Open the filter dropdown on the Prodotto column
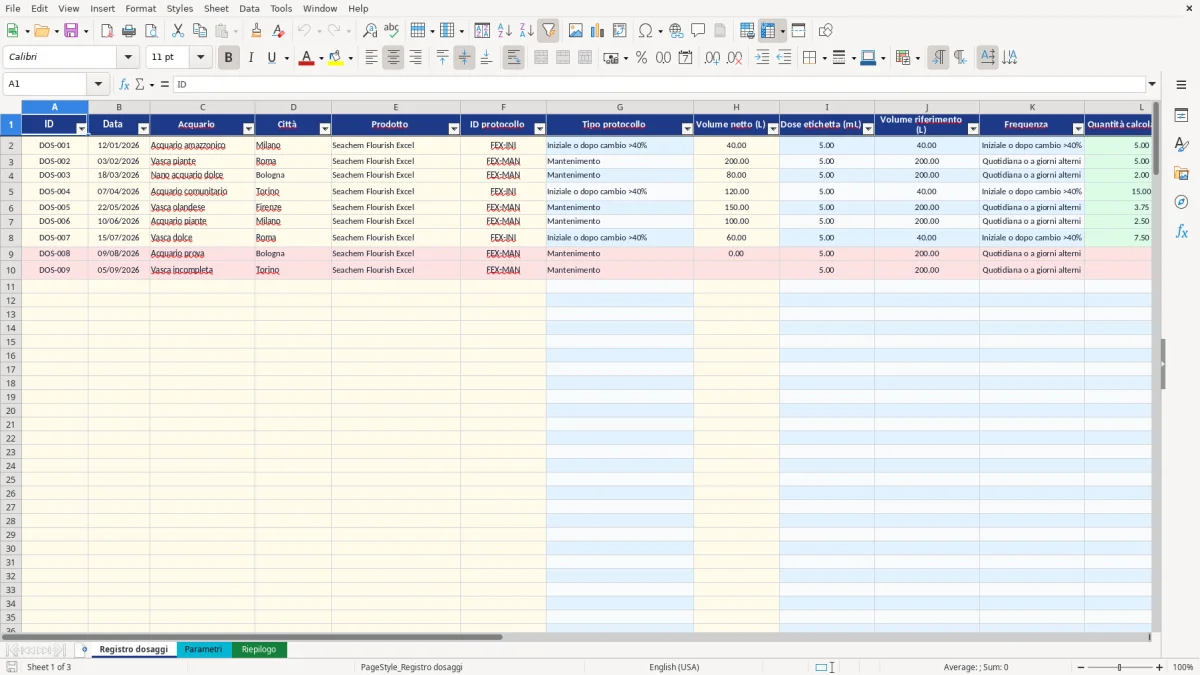This screenshot has height=675, width=1200. (x=454, y=129)
